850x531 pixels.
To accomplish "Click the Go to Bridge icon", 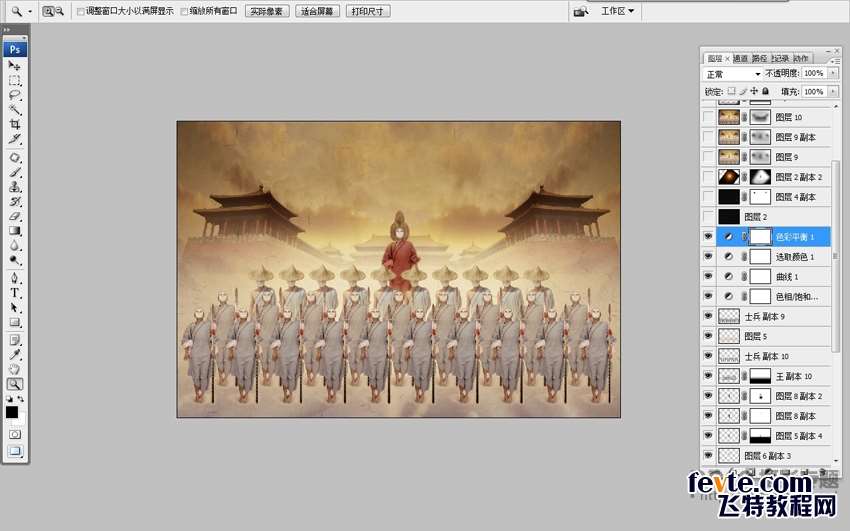I will tap(581, 11).
